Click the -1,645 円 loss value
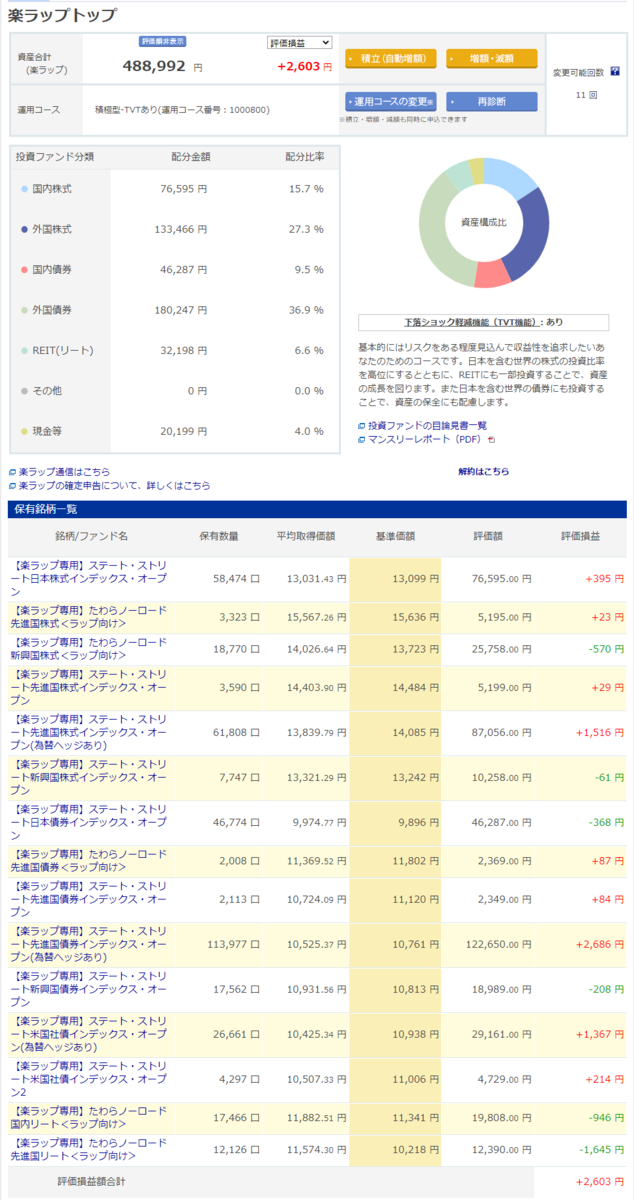The height and width of the screenshot is (1200, 634). coord(601,1148)
